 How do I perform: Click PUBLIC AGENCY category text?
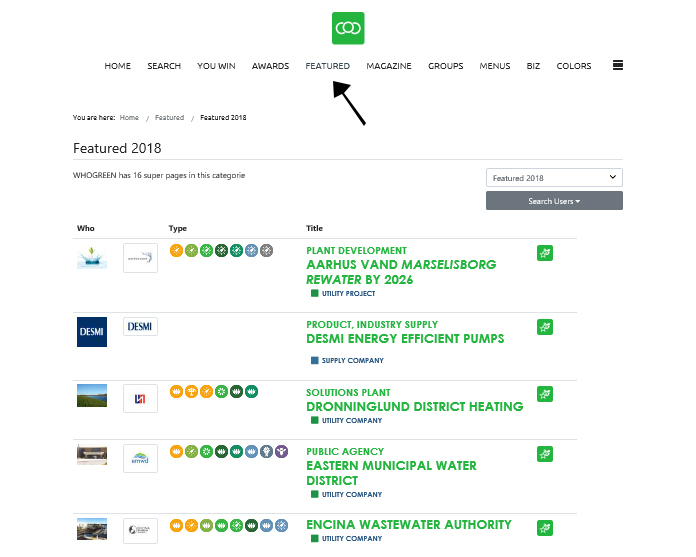(345, 452)
